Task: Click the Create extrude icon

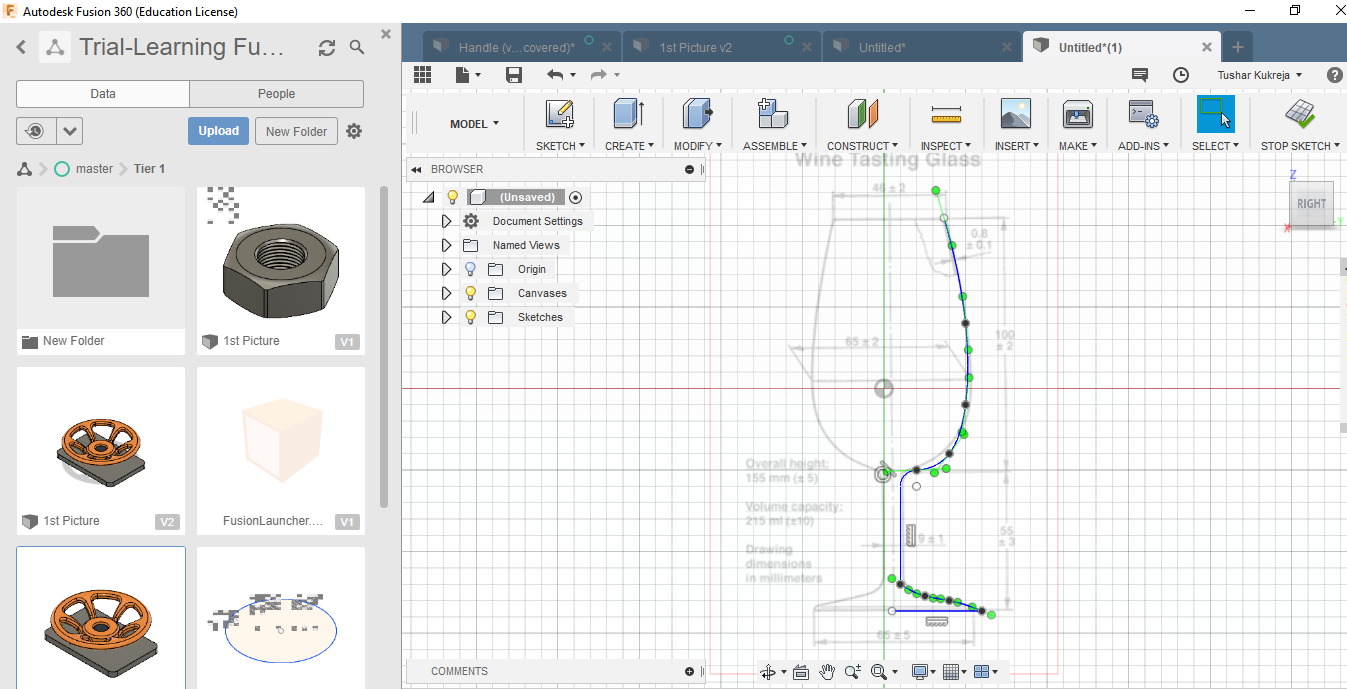Action: coord(628,114)
